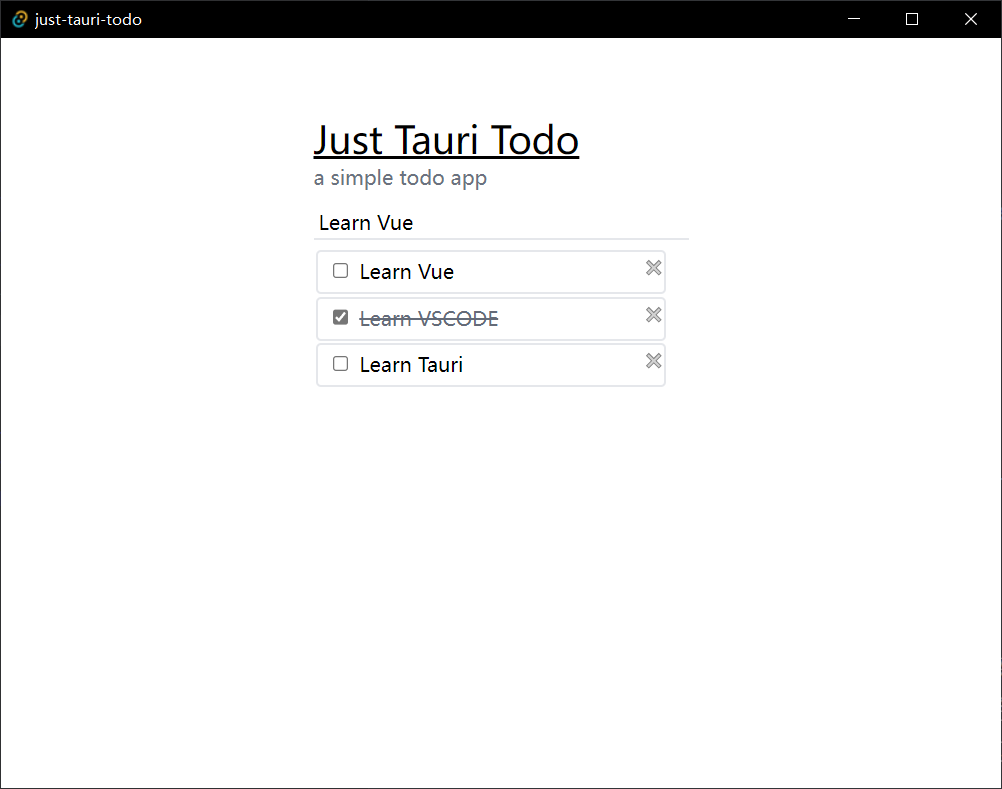Click the X icon beside Learn Vue

653,268
